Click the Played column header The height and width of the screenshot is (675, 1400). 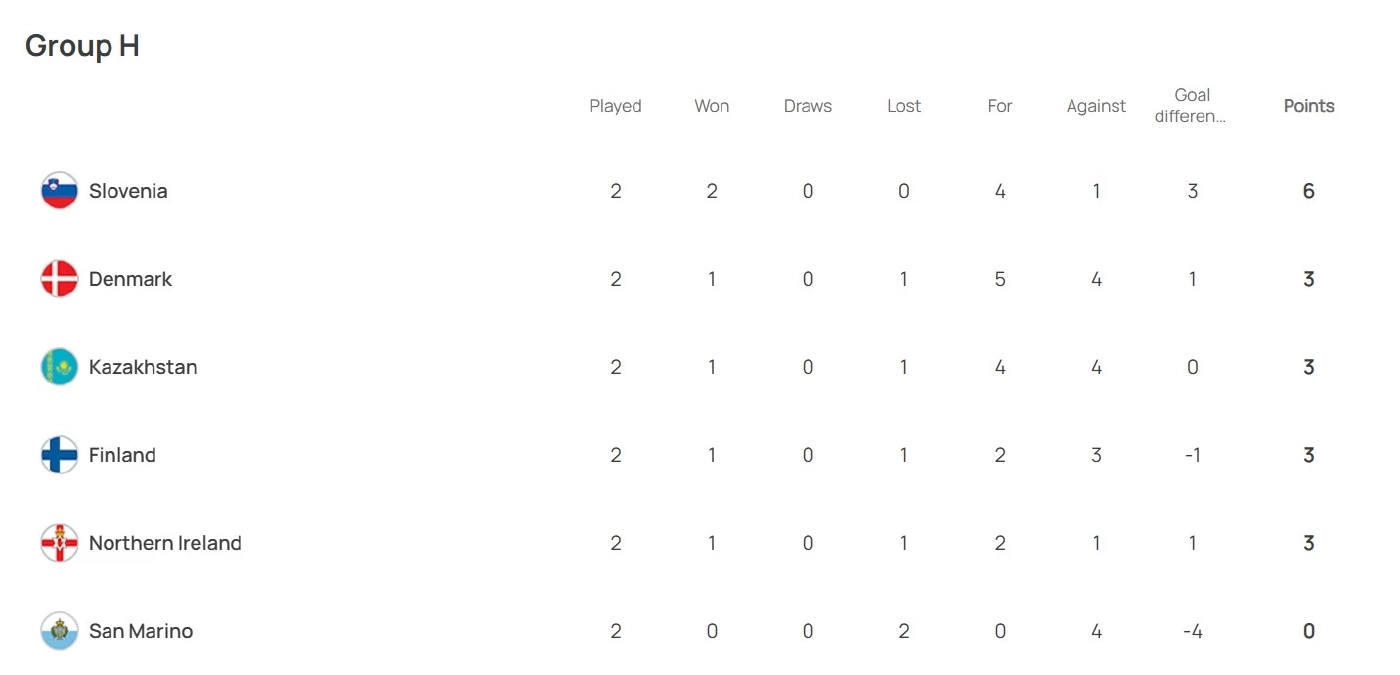615,106
